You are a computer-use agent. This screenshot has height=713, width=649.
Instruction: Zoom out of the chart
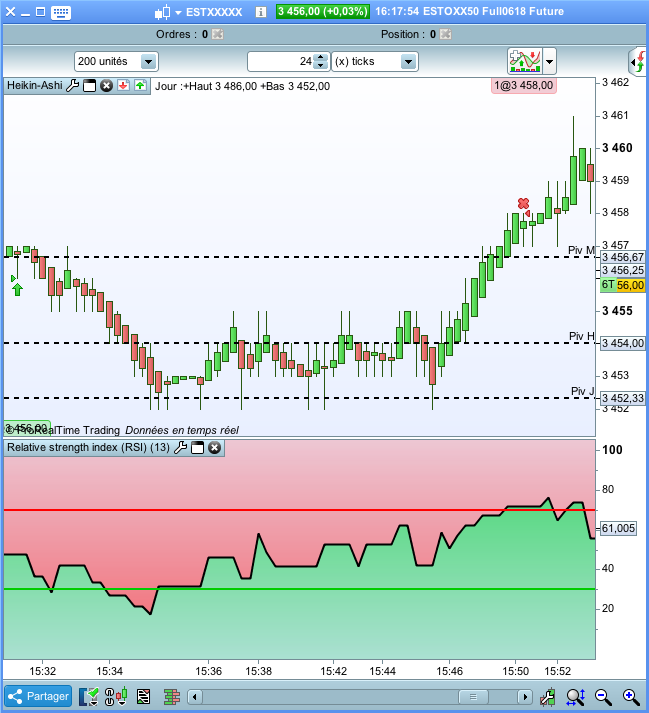click(604, 697)
